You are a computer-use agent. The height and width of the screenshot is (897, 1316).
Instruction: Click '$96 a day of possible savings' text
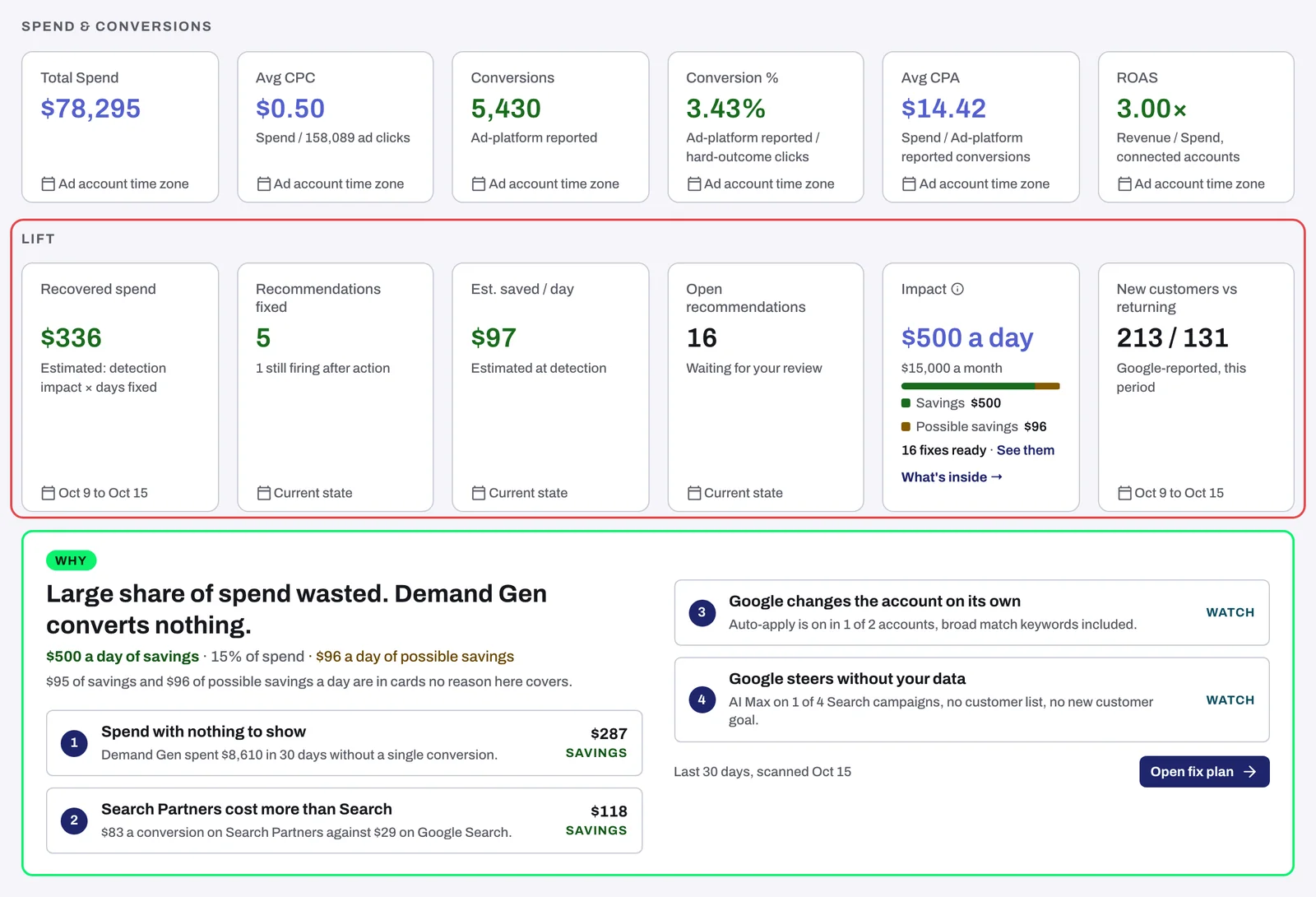tap(415, 657)
